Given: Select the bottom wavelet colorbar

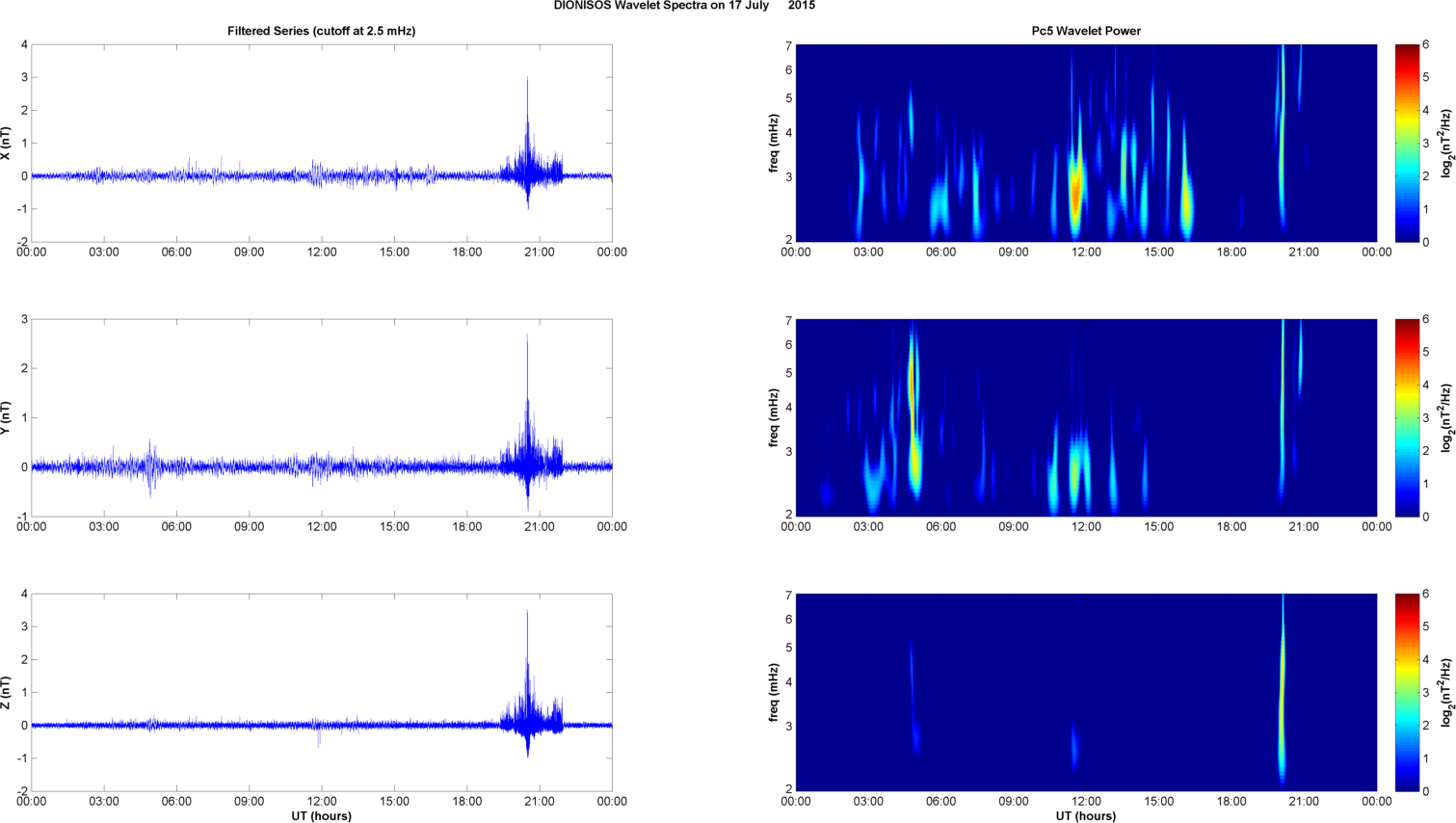Looking at the screenshot, I should coord(1407,692).
